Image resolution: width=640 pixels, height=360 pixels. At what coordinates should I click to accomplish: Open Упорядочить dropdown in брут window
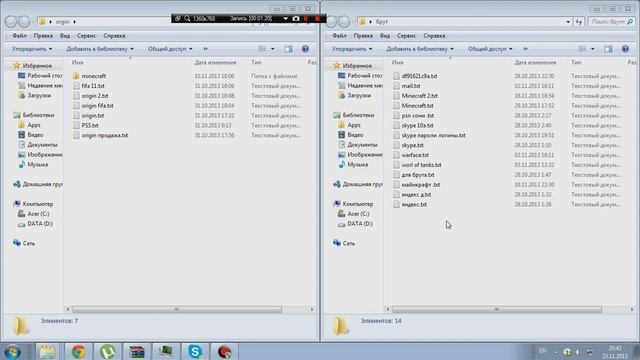coord(352,49)
